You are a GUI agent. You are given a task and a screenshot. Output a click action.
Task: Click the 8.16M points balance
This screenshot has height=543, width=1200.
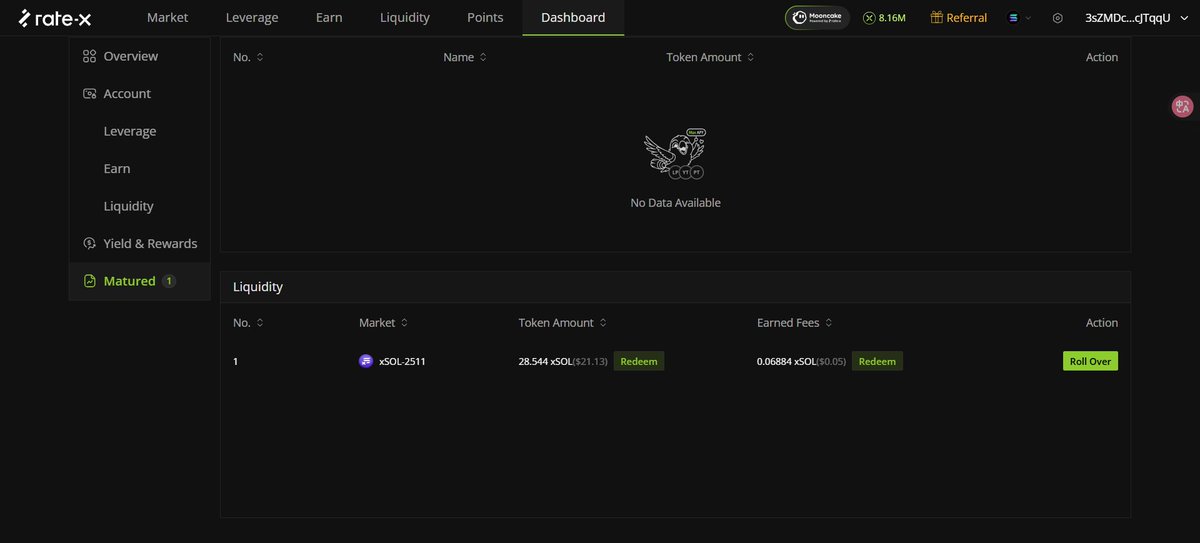point(885,18)
